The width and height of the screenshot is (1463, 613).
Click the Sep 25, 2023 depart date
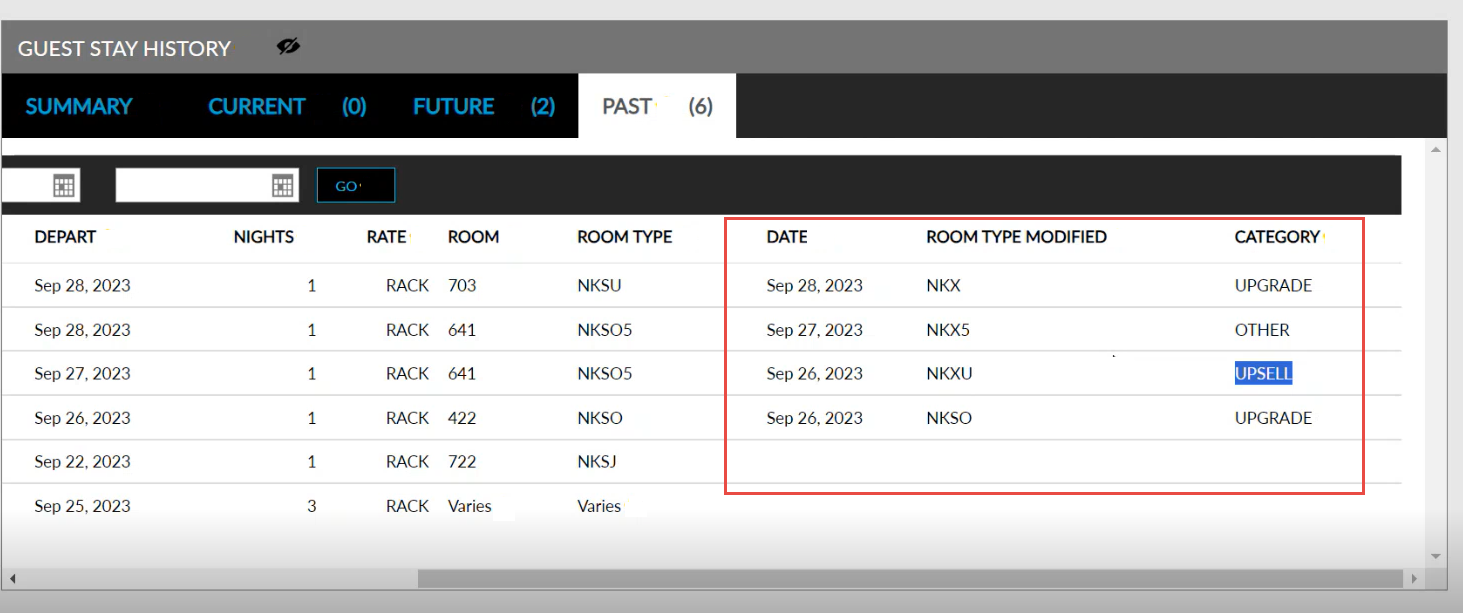pyautogui.click(x=82, y=506)
